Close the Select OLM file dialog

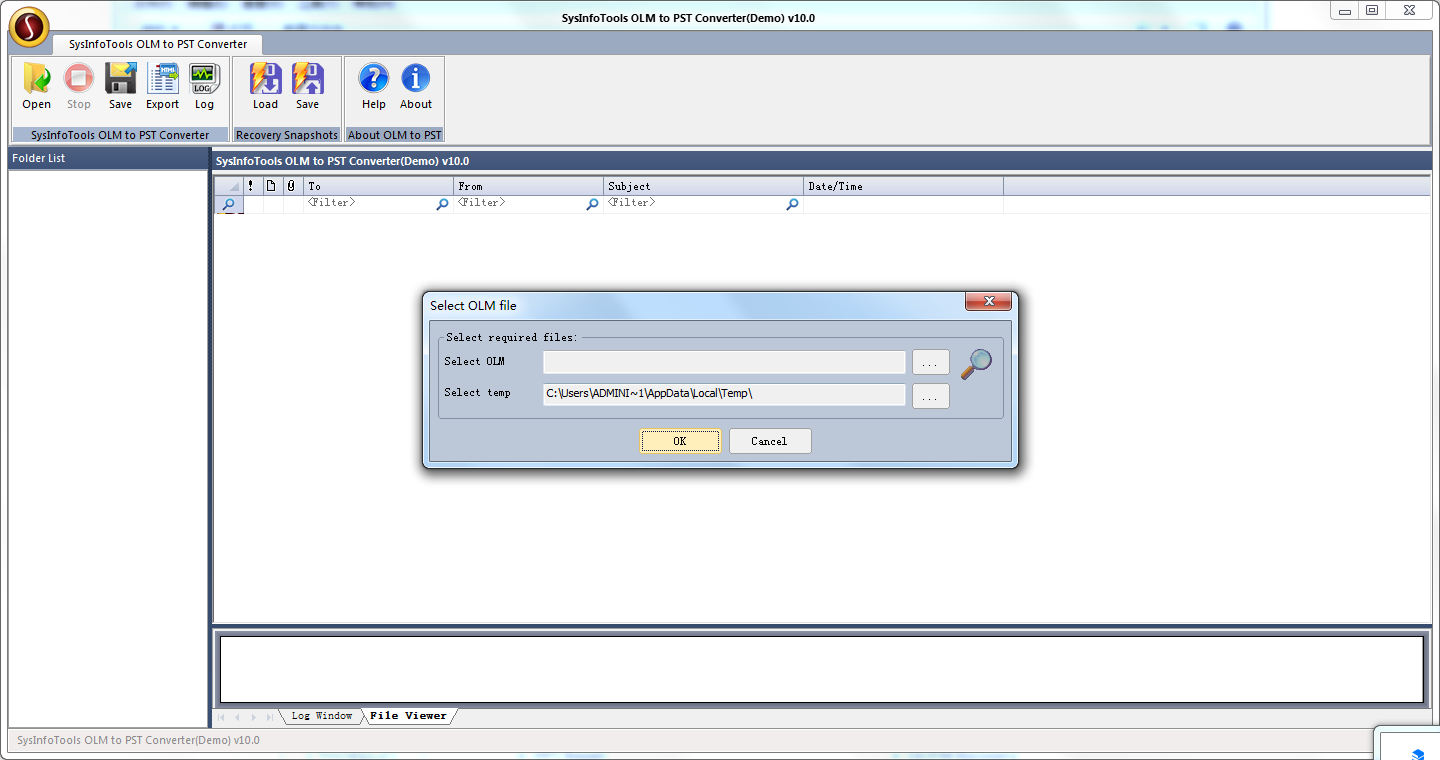click(989, 302)
